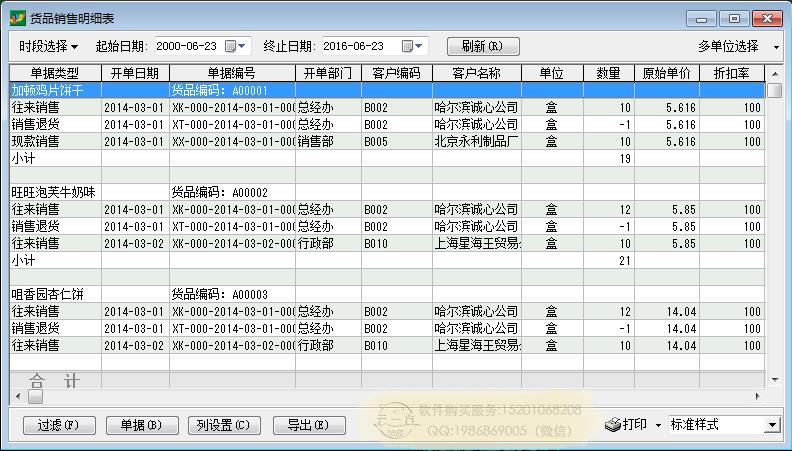Select the 加顿鸡片饼干 product row
This screenshot has width=792, height=451.
click(55, 90)
